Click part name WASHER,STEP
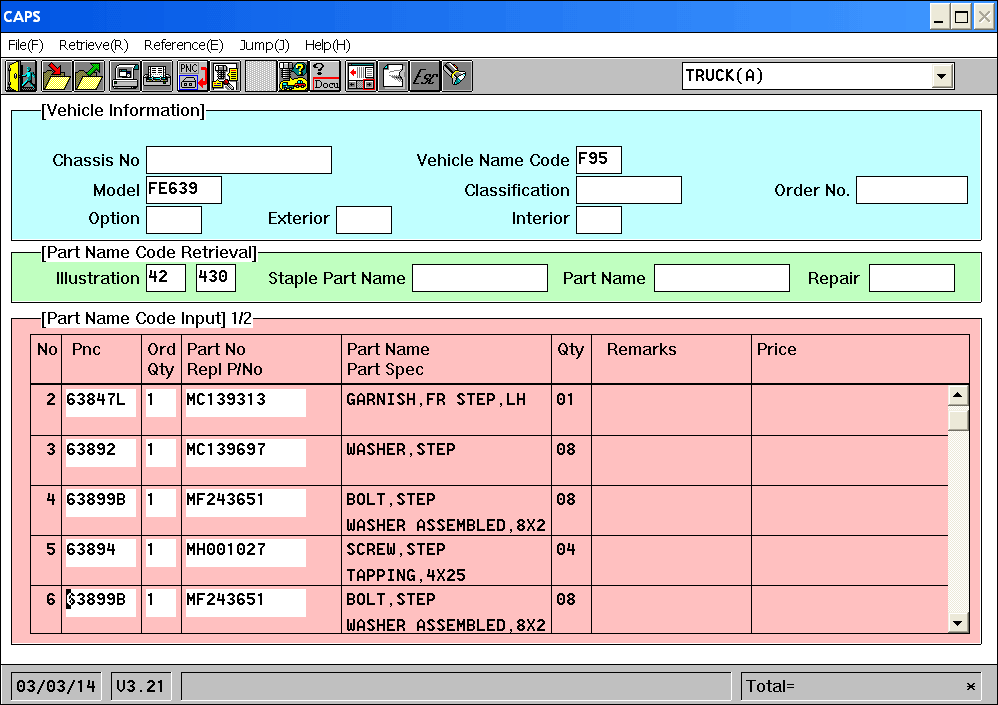Viewport: 998px width, 705px height. [x=401, y=450]
